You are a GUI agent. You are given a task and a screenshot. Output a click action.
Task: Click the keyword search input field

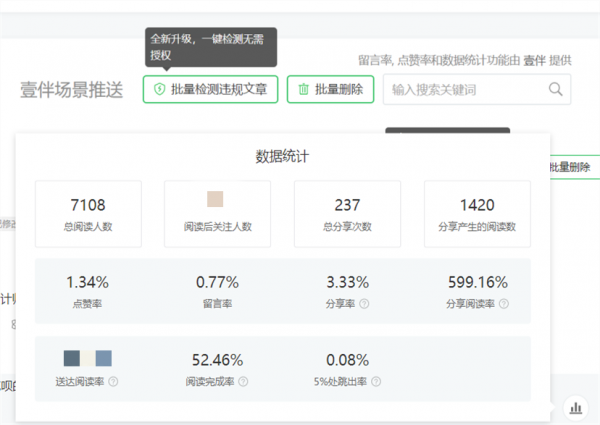click(477, 90)
